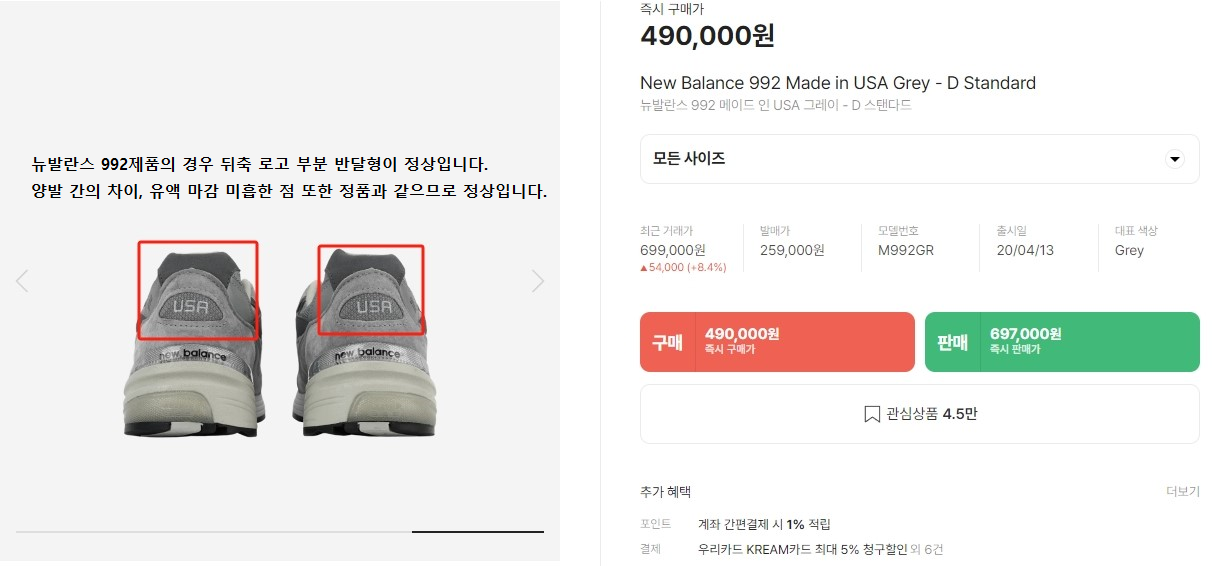The image size is (1214, 566).
Task: Select the right shoe heel image
Action: pyautogui.click(x=365, y=340)
